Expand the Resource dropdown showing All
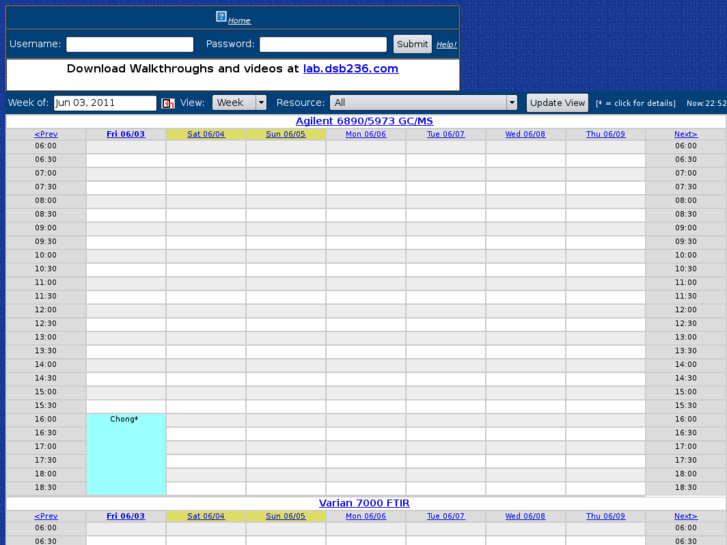Image resolution: width=727 pixels, height=545 pixels. (x=423, y=103)
